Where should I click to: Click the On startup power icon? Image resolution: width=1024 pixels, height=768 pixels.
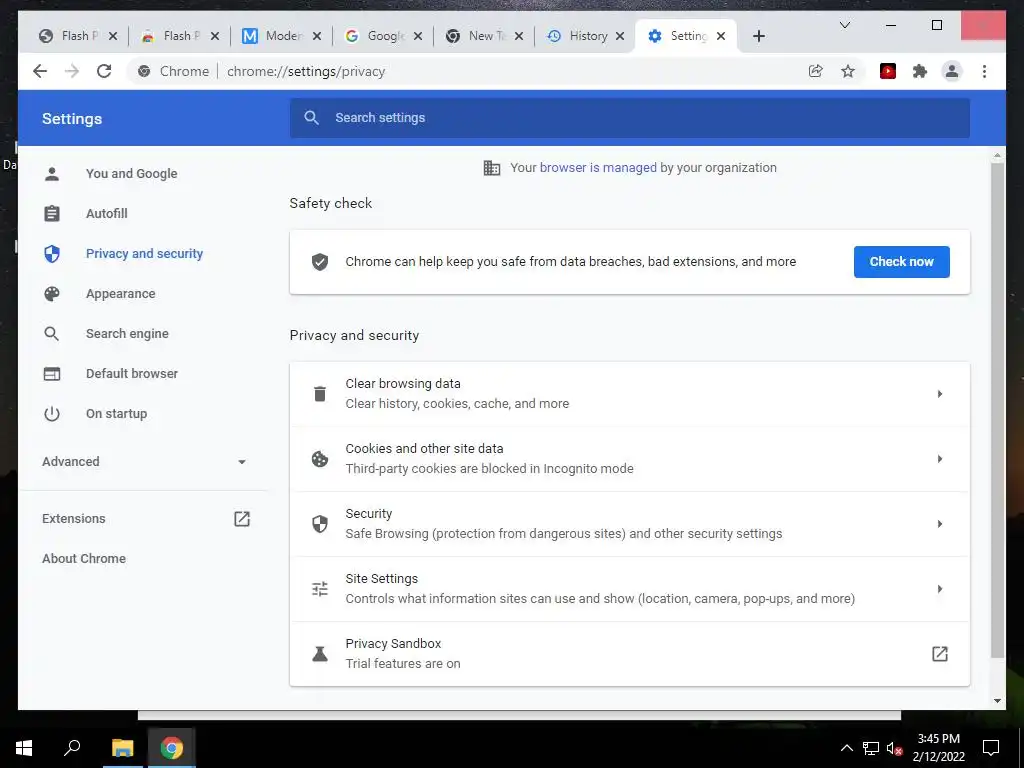tap(52, 413)
